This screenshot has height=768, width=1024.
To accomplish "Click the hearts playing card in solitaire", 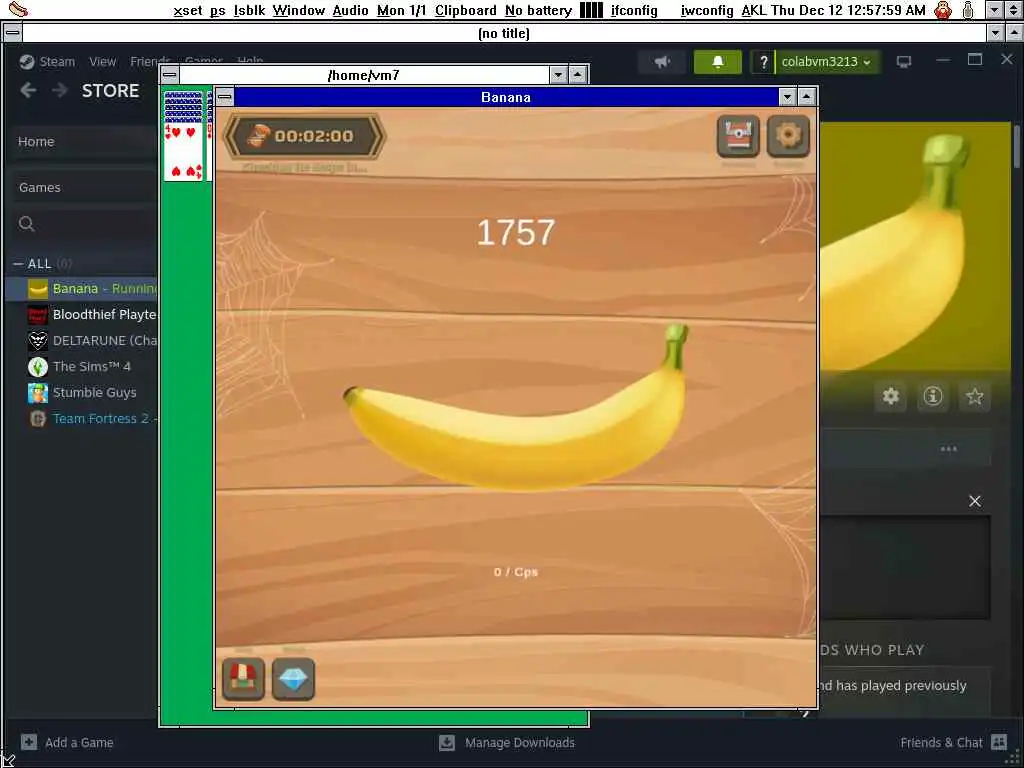I will pos(184,152).
